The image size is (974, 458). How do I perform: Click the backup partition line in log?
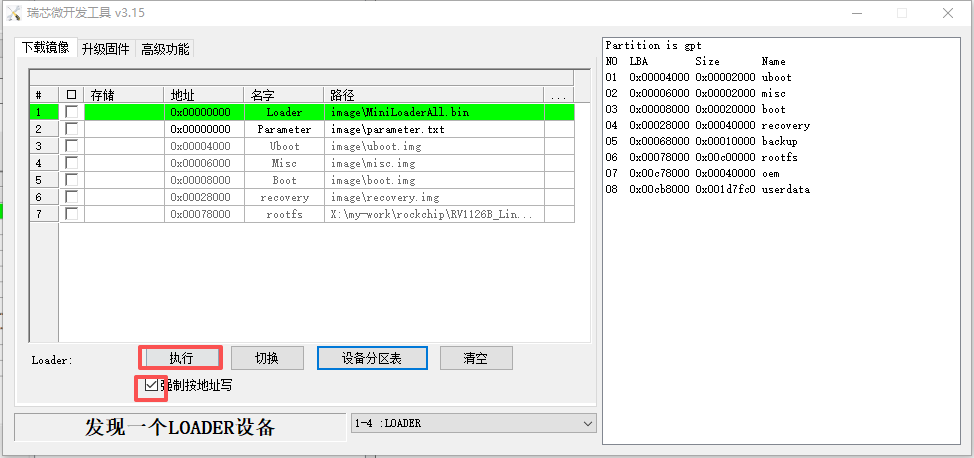click(701, 141)
